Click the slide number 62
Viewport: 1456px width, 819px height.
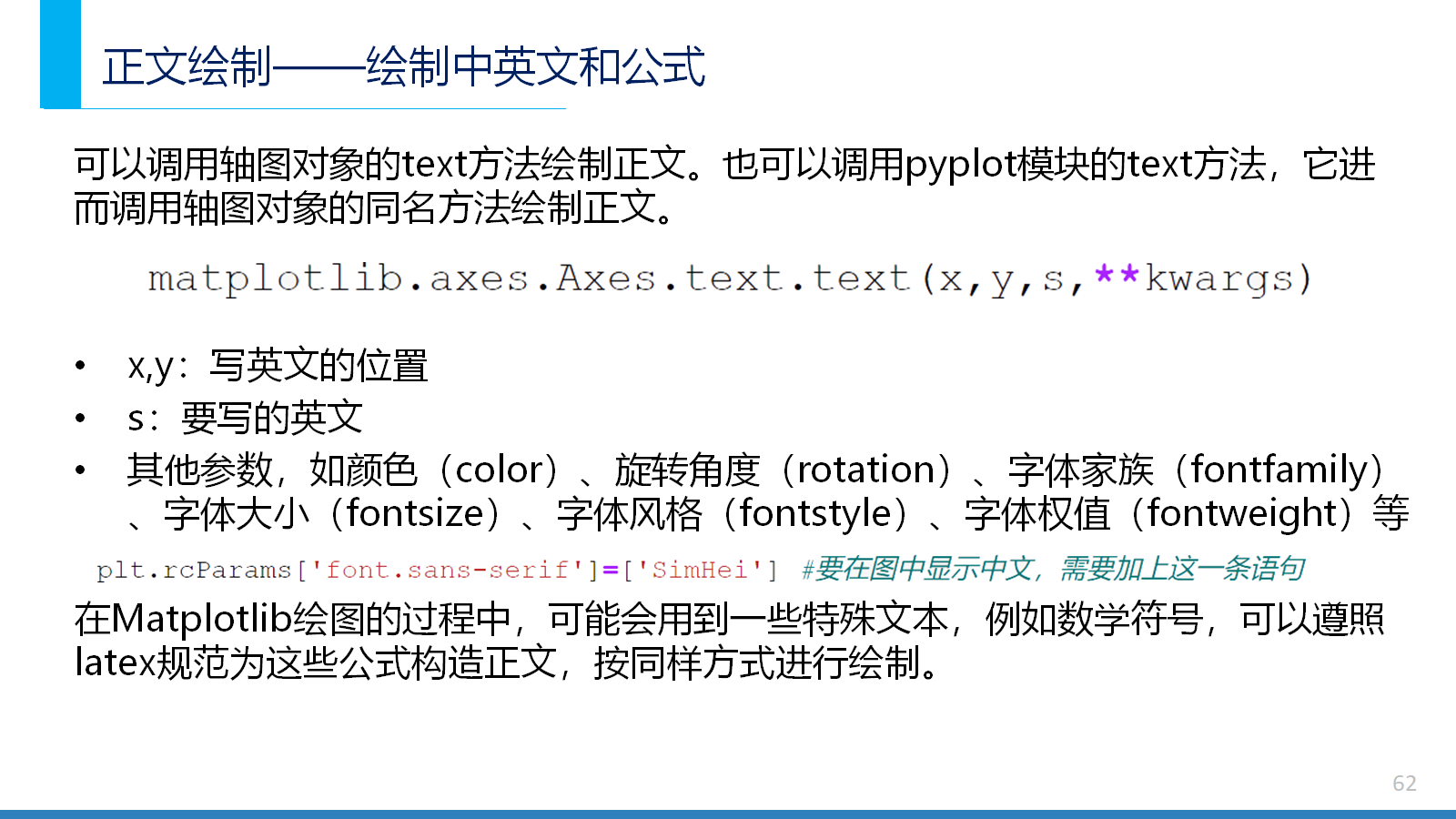1404,784
